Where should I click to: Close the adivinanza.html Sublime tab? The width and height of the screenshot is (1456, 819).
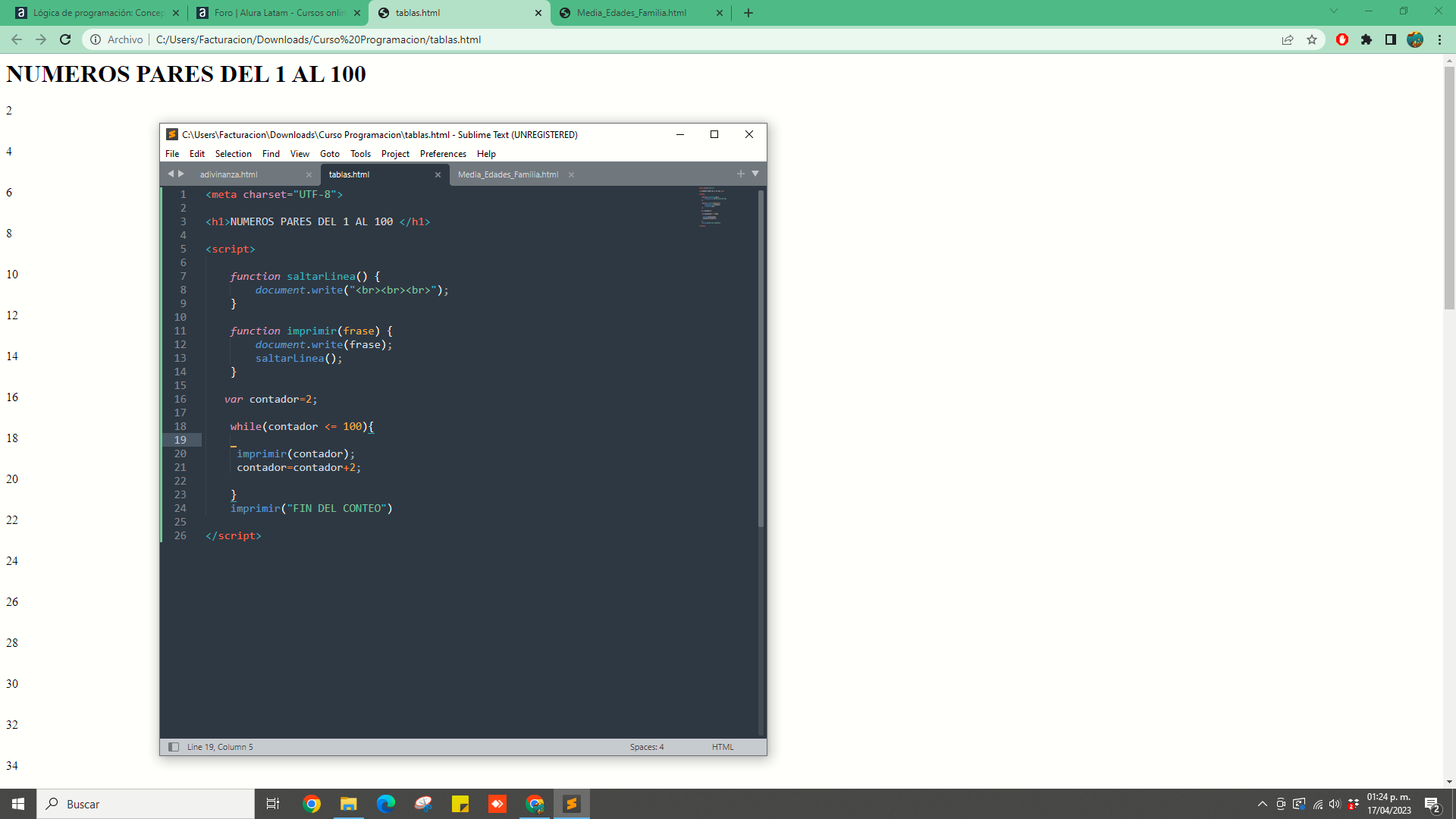pyautogui.click(x=309, y=174)
